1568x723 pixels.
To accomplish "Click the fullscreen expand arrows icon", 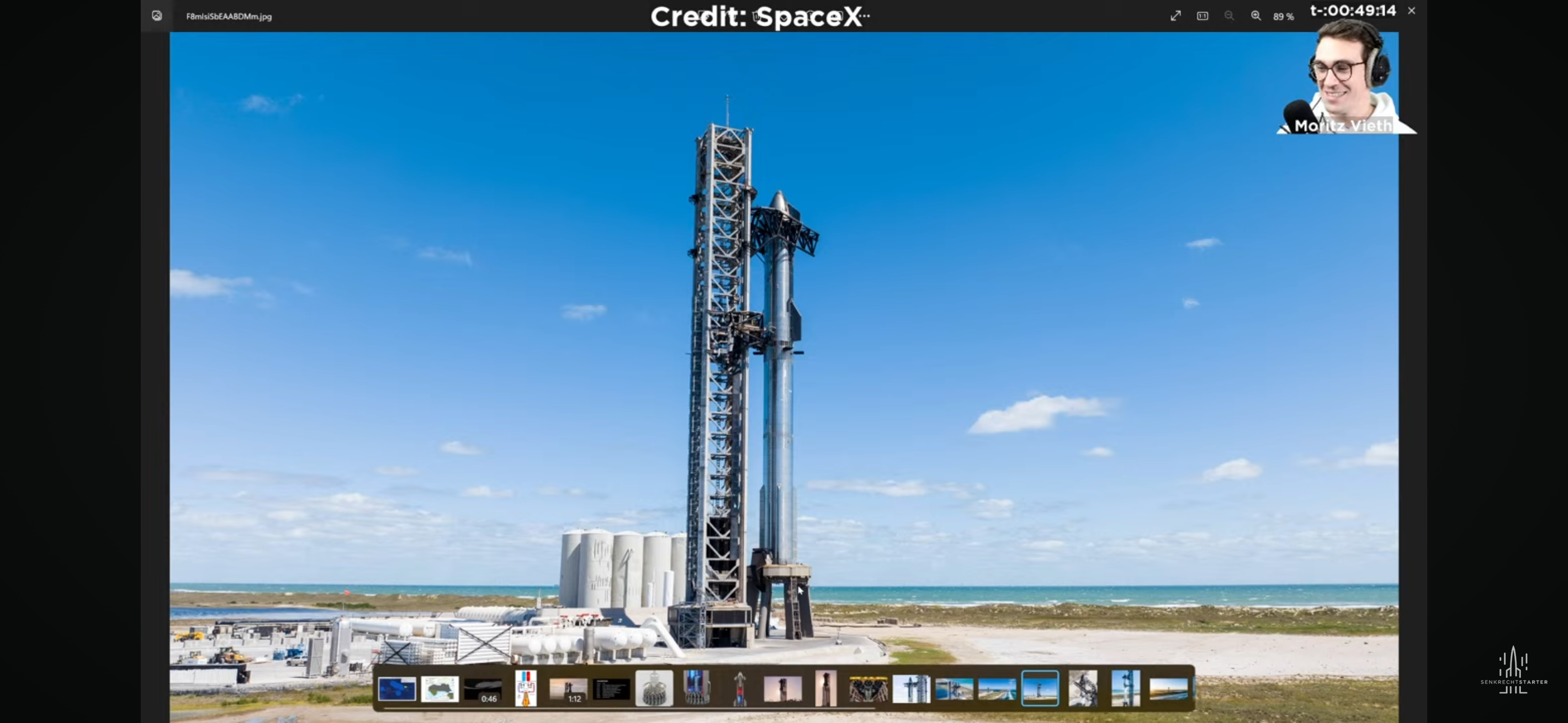I will pos(1175,16).
